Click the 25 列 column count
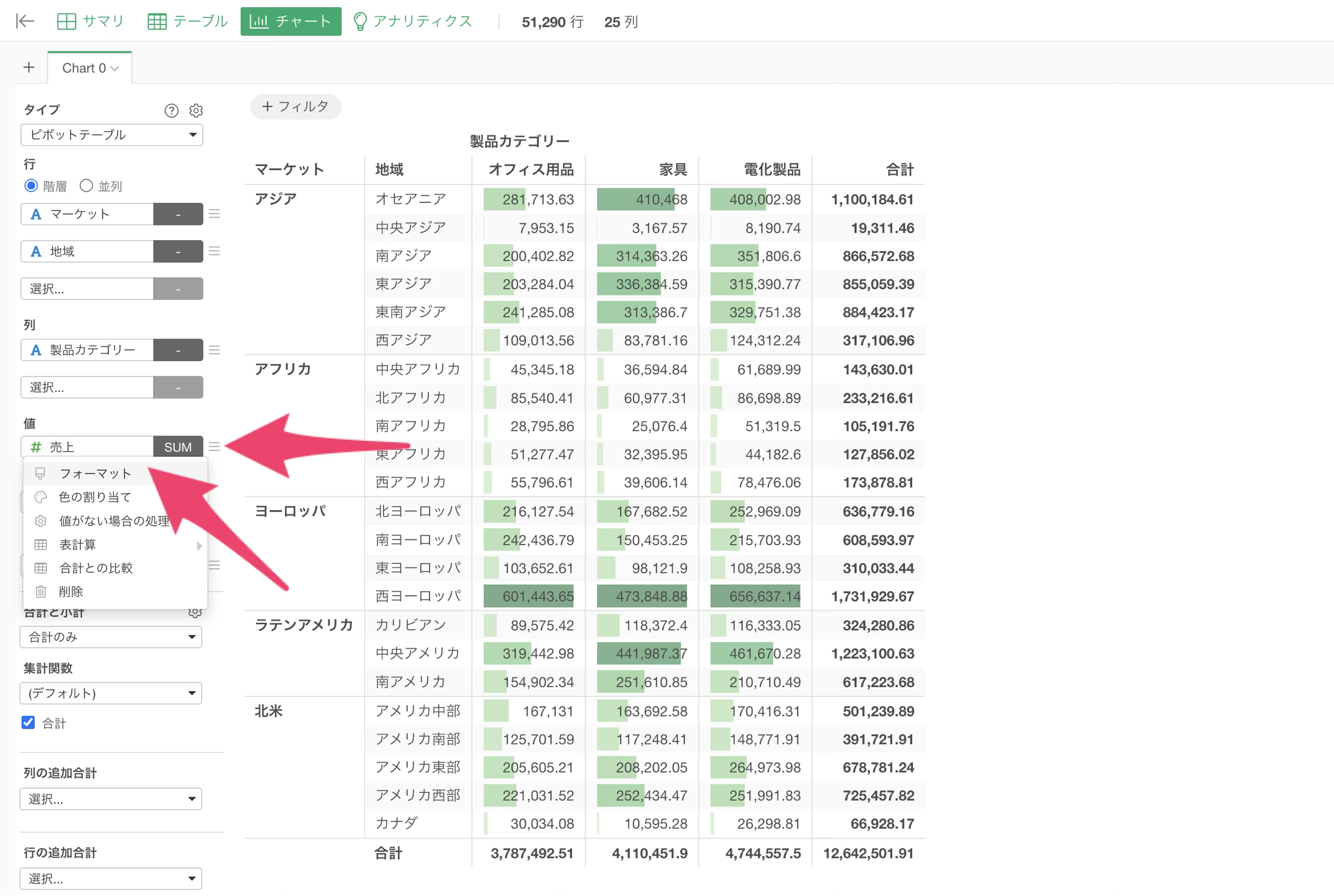This screenshot has width=1334, height=896. click(621, 22)
